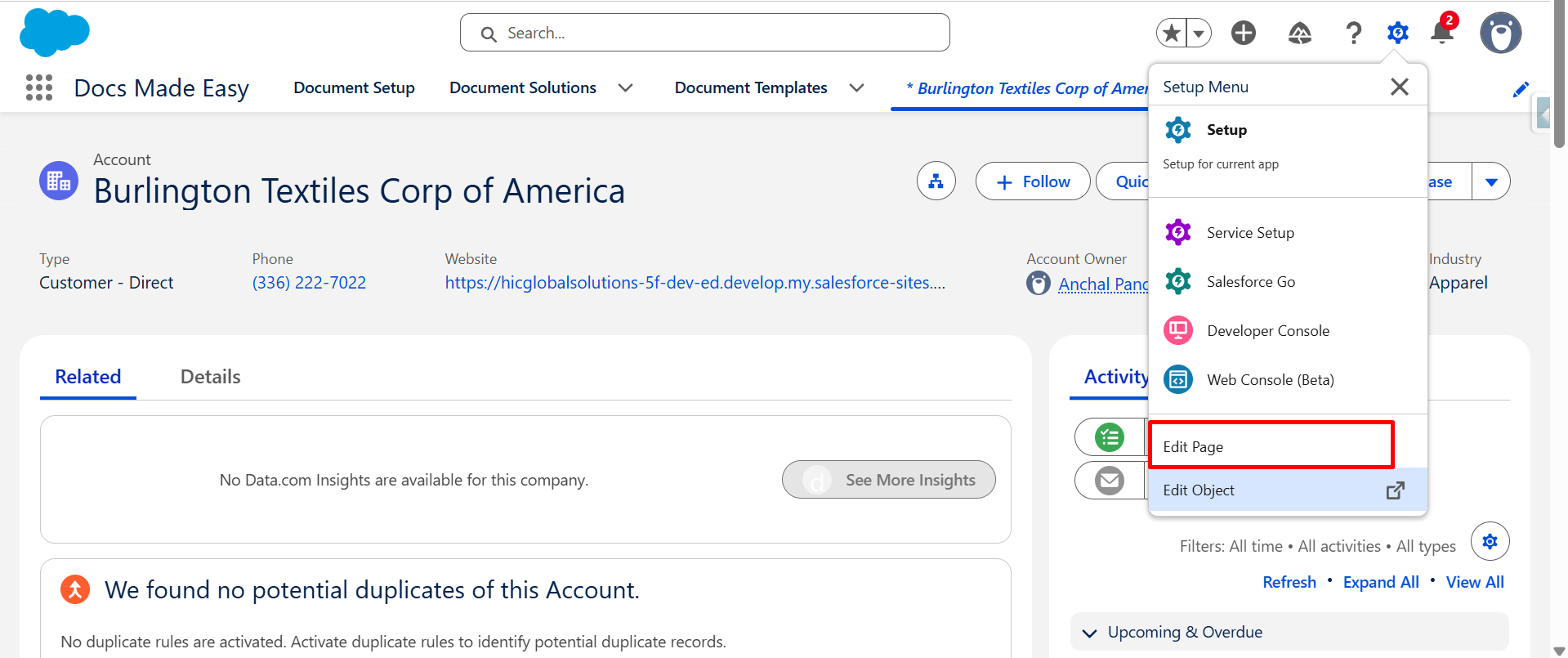Open the hicglobalsolutions website link
The width and height of the screenshot is (1568, 658).
pyautogui.click(x=695, y=283)
